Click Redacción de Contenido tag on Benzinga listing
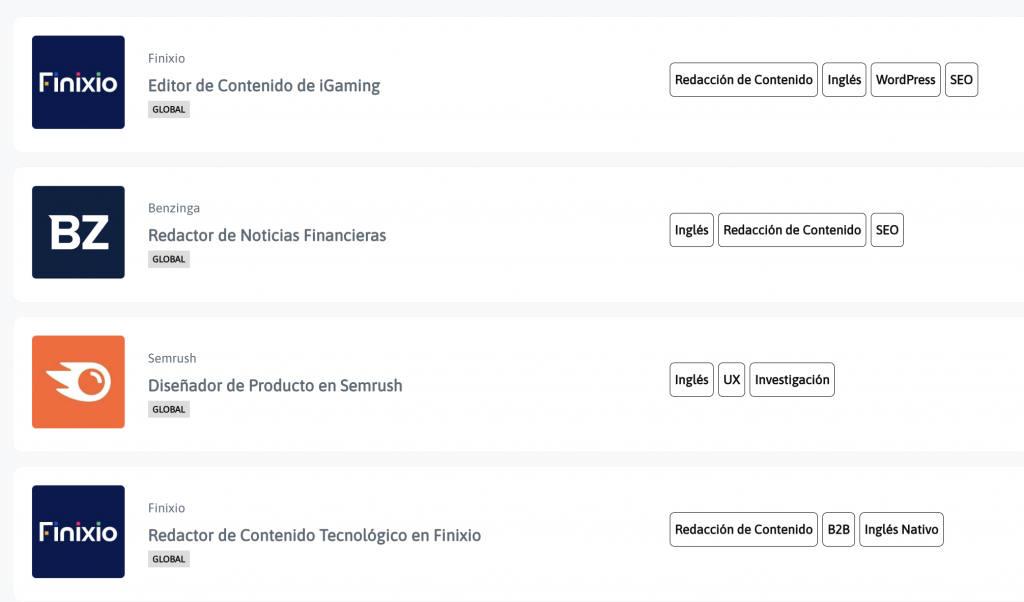 [x=792, y=230]
